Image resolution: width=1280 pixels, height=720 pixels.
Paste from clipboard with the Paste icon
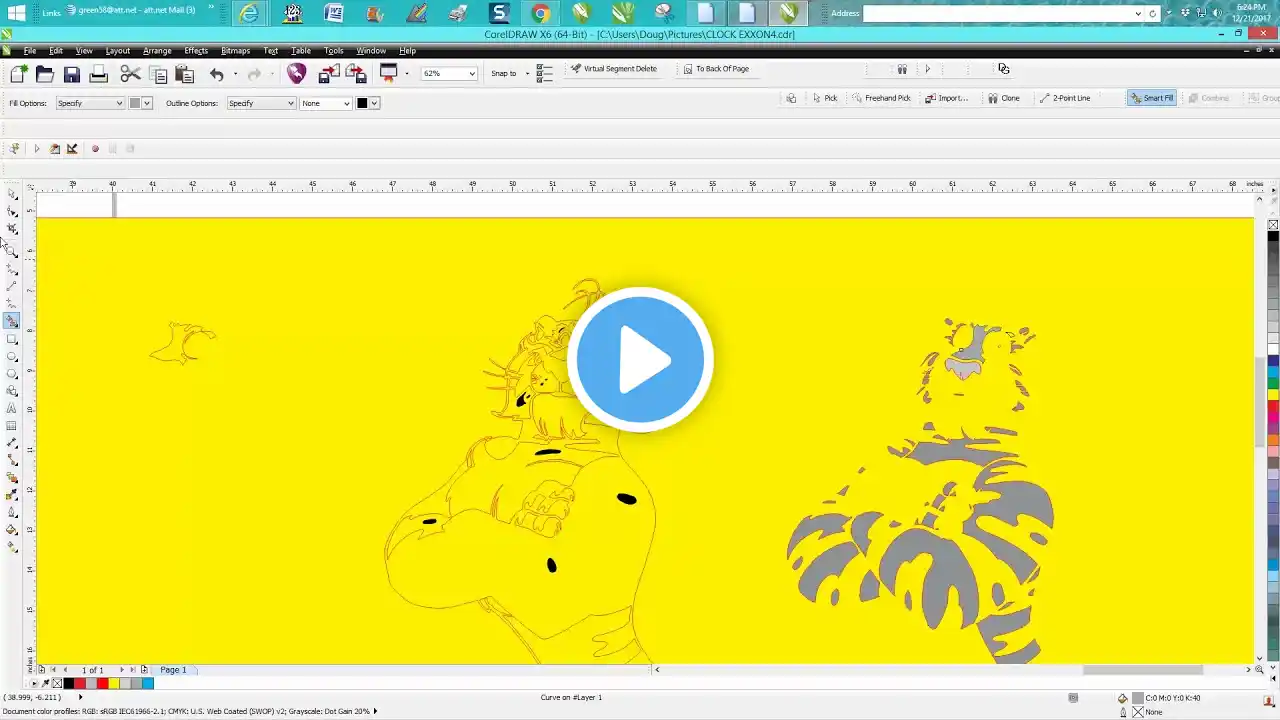tap(184, 73)
